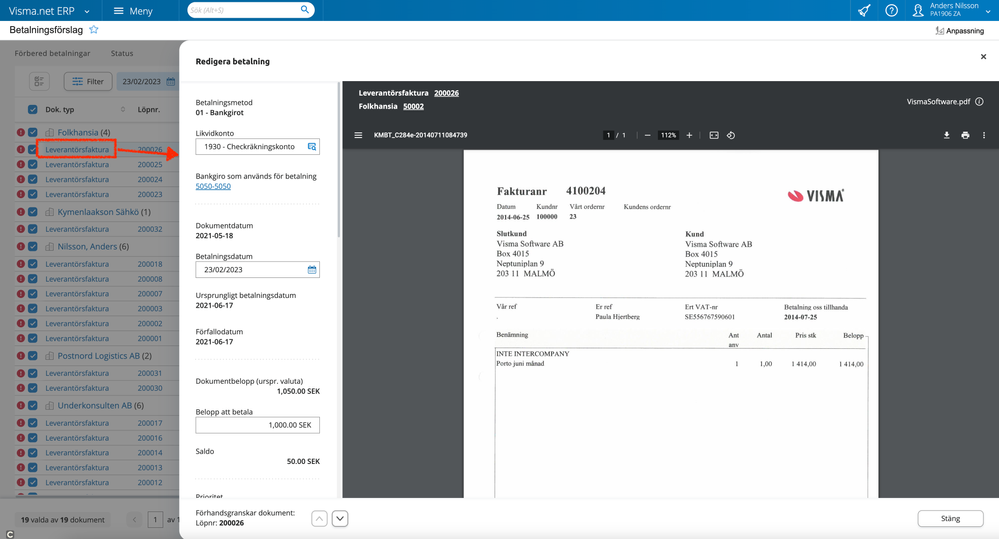Screen dimensions: 999x539
Task: Open the PDF viewer sidebar menu icon
Action: click(358, 135)
